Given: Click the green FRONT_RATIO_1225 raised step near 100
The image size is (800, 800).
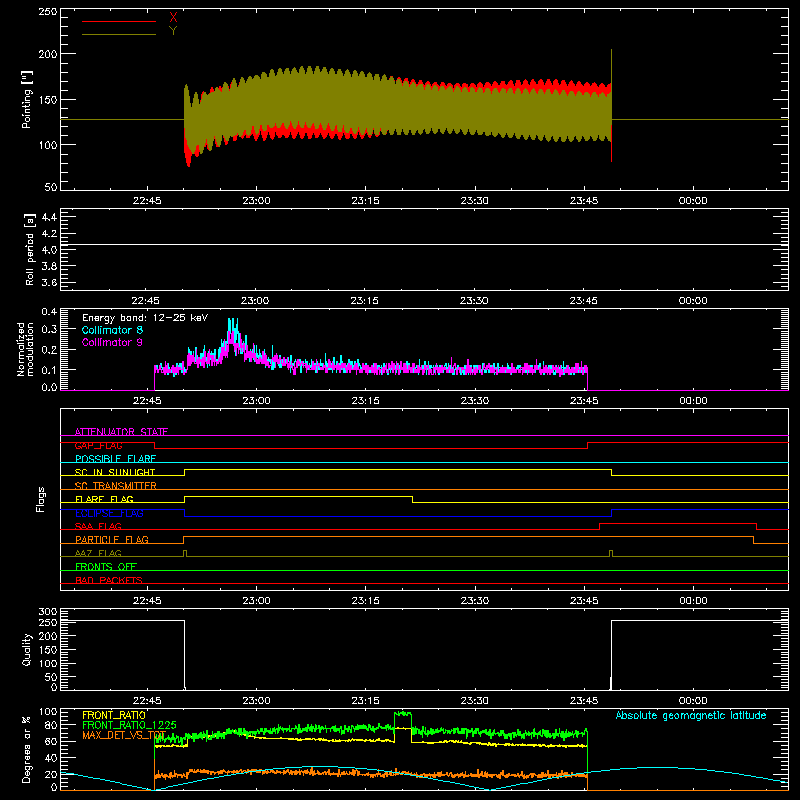Looking at the screenshot, I should tap(403, 714).
